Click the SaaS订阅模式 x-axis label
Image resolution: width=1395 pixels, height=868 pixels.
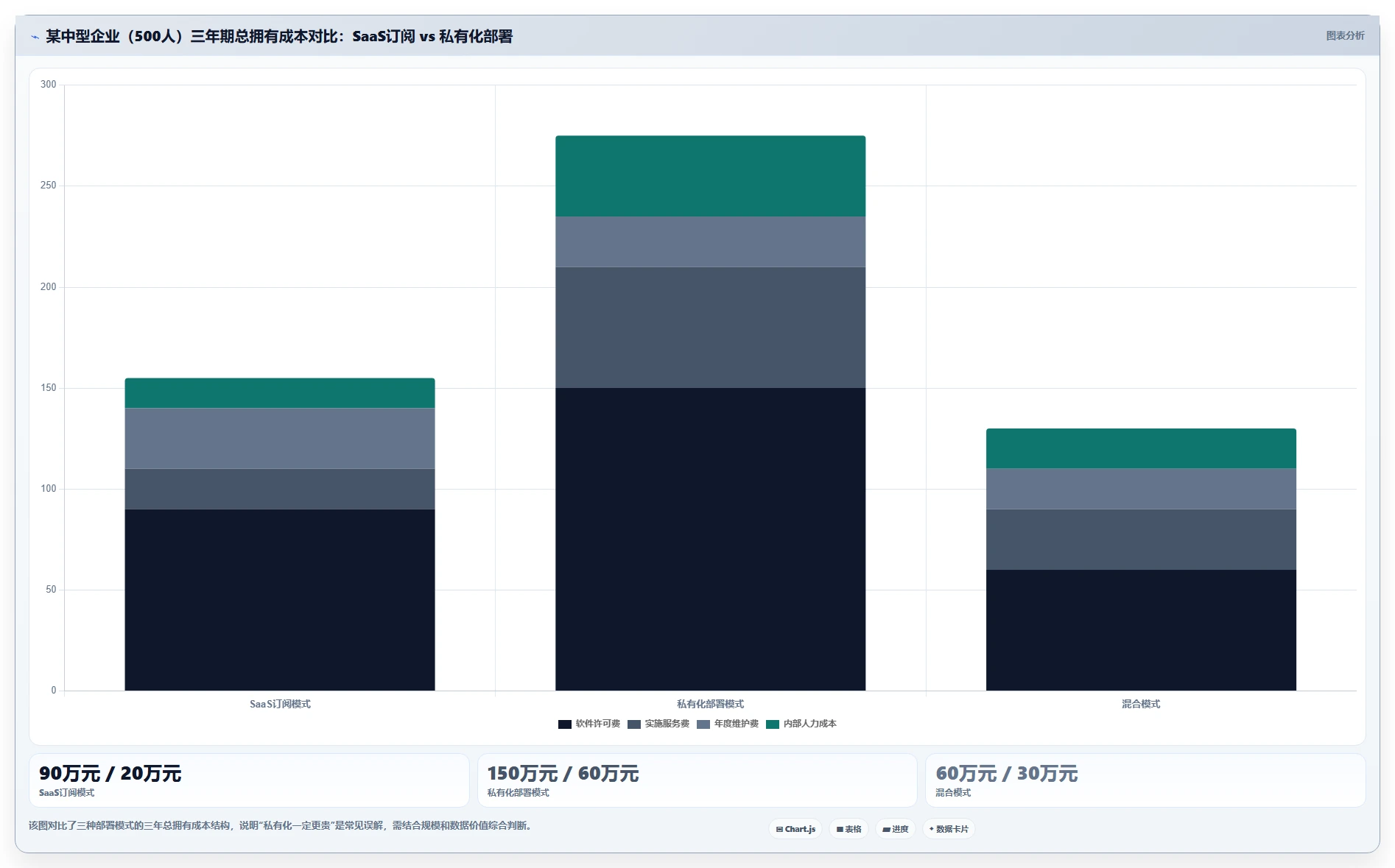click(x=280, y=704)
